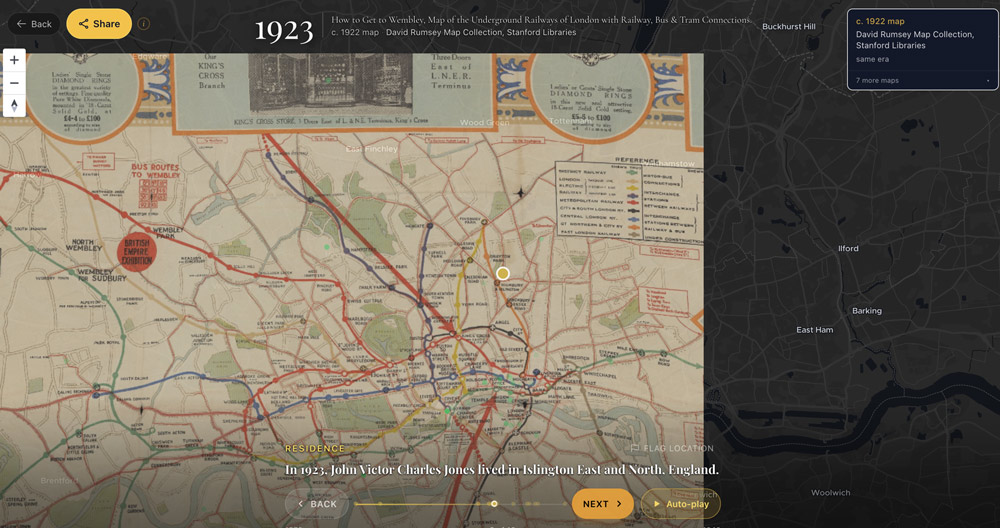Start Auto-play of the timeline
1000x528 pixels.
[680, 504]
